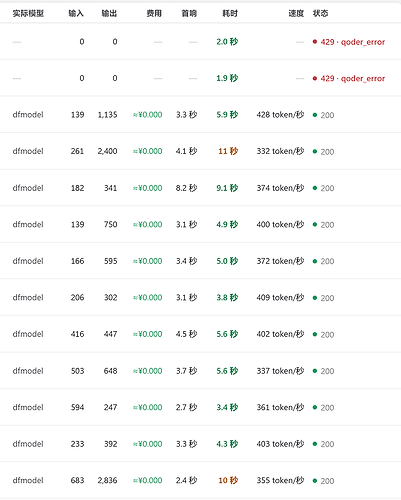Click the 200 status beside 428 token/秒
401x500 pixels.
(323, 115)
